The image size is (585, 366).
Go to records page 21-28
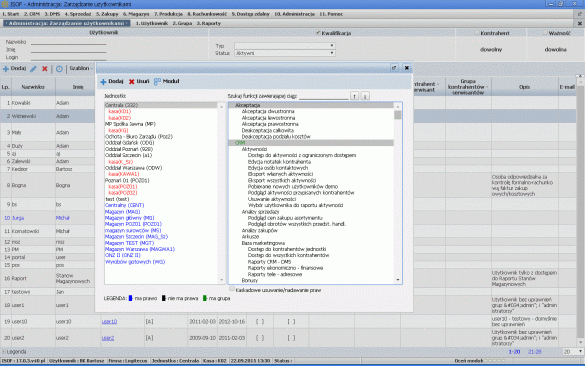(x=534, y=352)
